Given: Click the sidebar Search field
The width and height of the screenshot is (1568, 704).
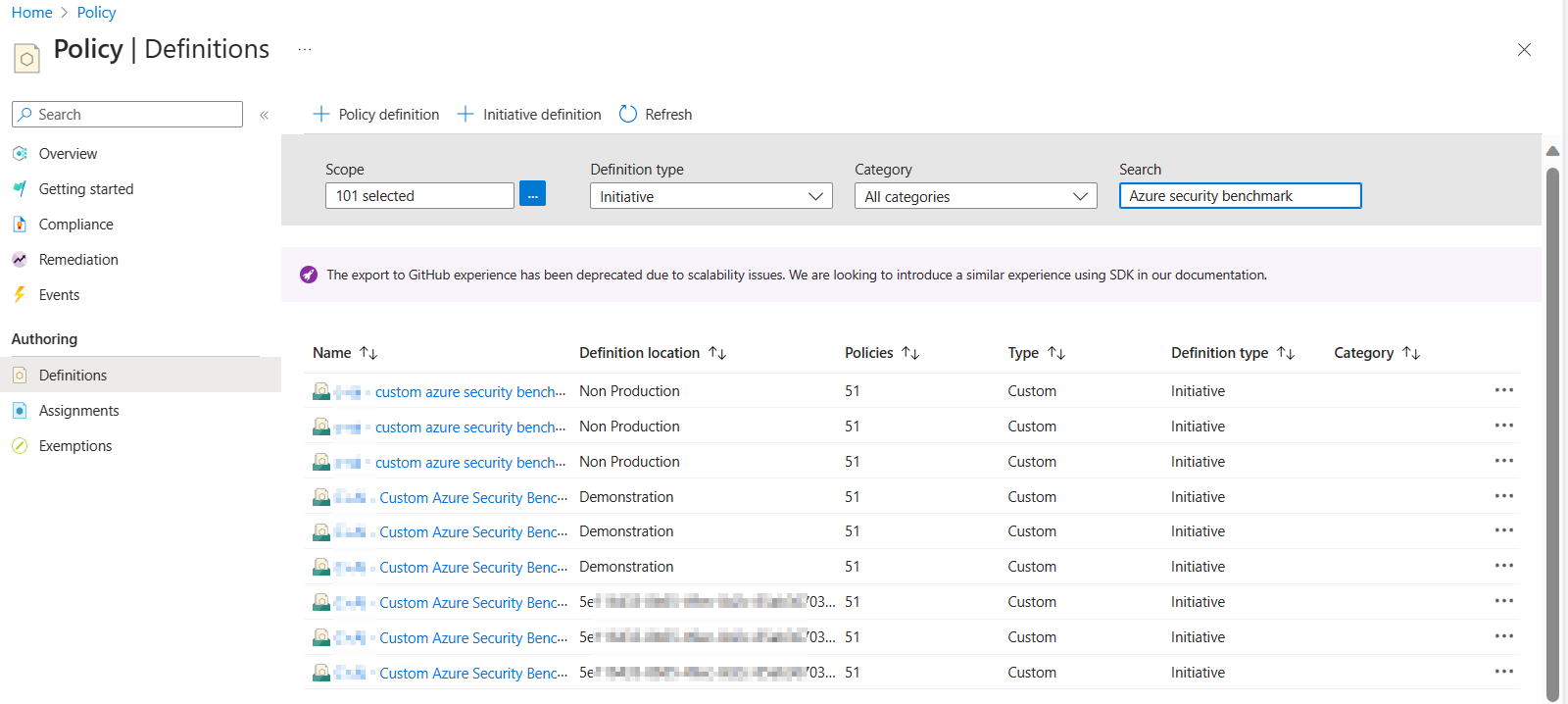Looking at the screenshot, I should click(127, 115).
